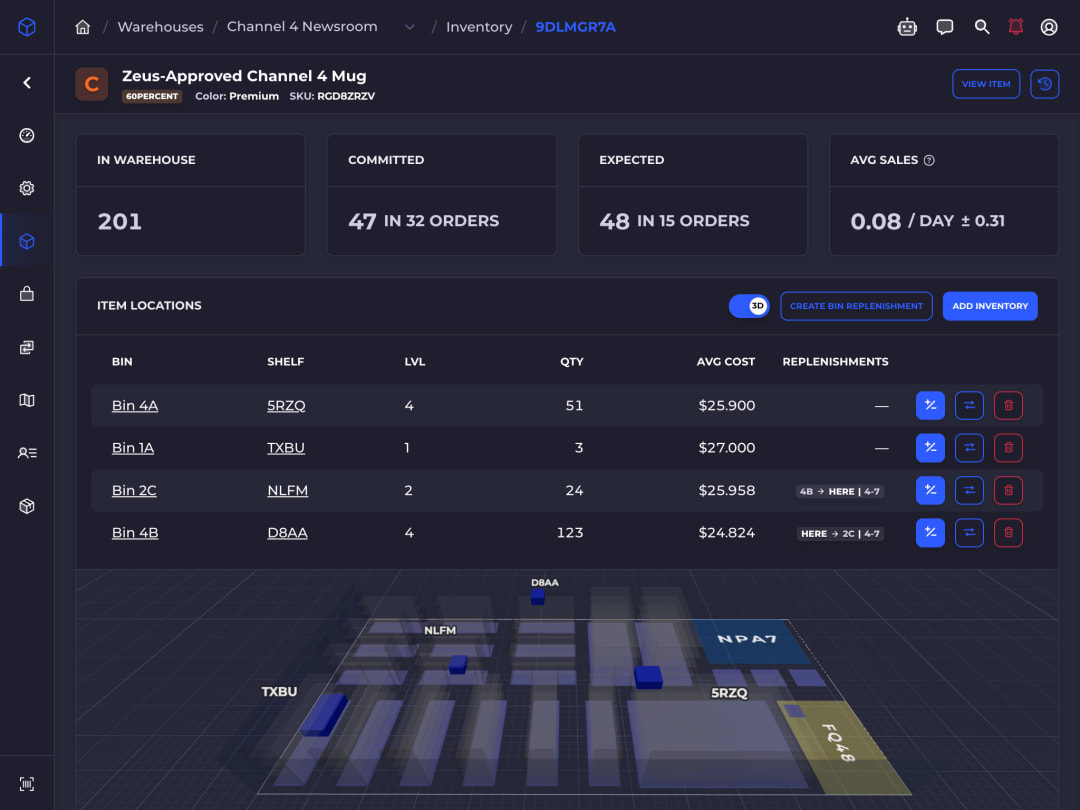Open item history clock button
1080x810 pixels.
[x=1044, y=84]
